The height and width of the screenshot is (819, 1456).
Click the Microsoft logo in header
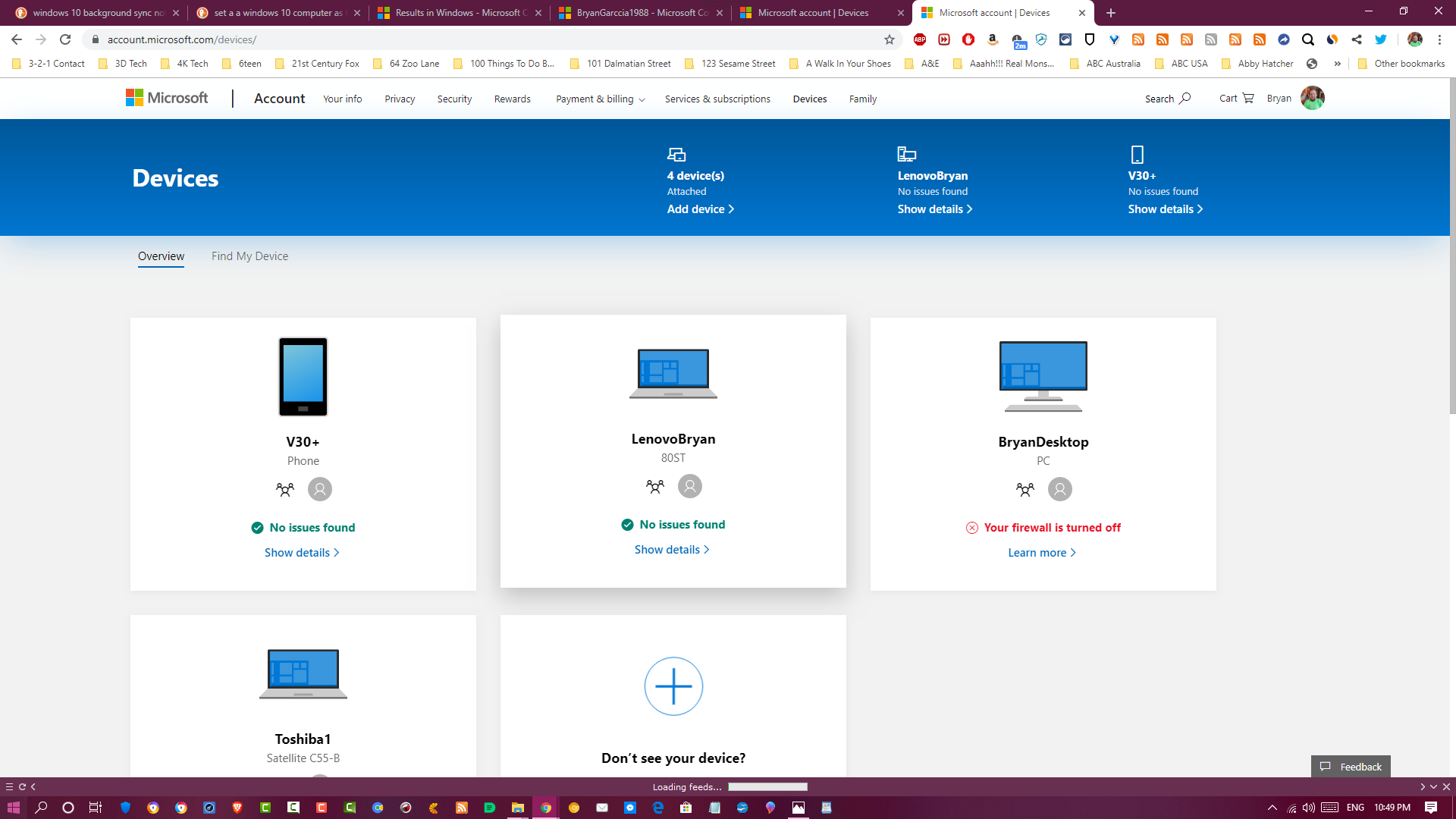click(x=167, y=98)
